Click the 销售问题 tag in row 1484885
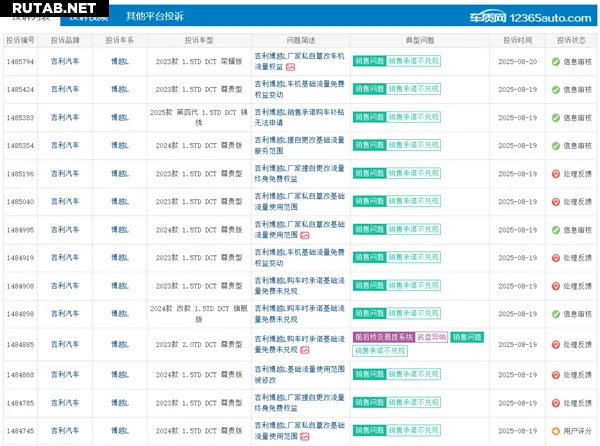600x446 pixels. [467, 337]
